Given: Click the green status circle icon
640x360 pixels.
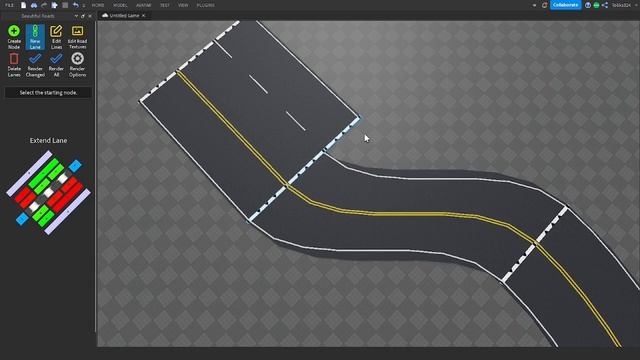Looking at the screenshot, I should (596, 5).
